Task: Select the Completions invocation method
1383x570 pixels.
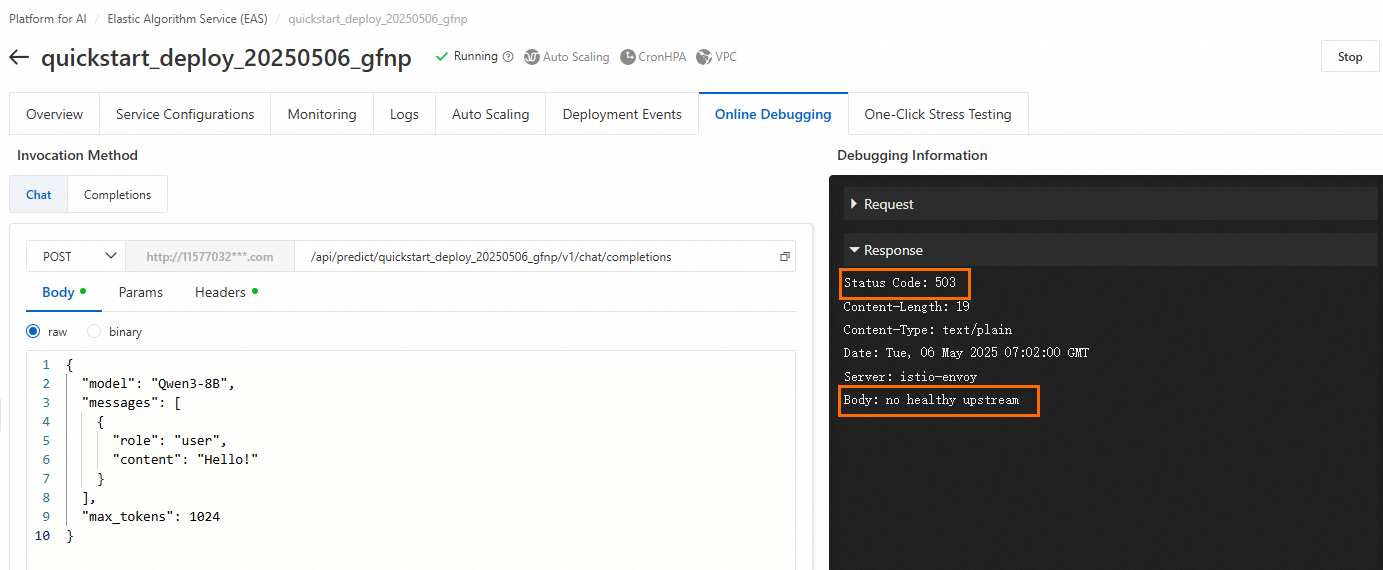Action: pyautogui.click(x=117, y=195)
